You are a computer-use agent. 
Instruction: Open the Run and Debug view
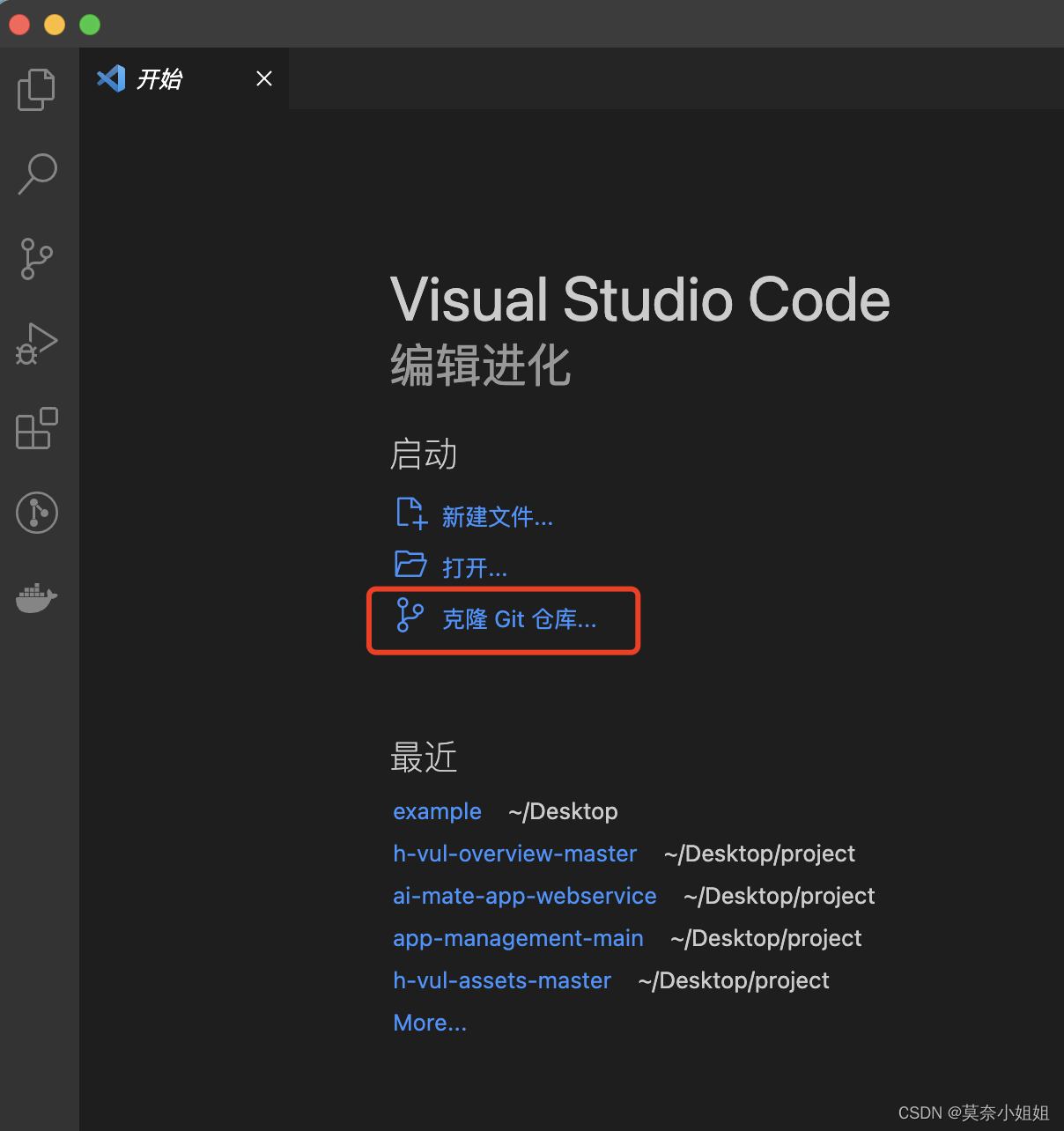click(x=37, y=344)
